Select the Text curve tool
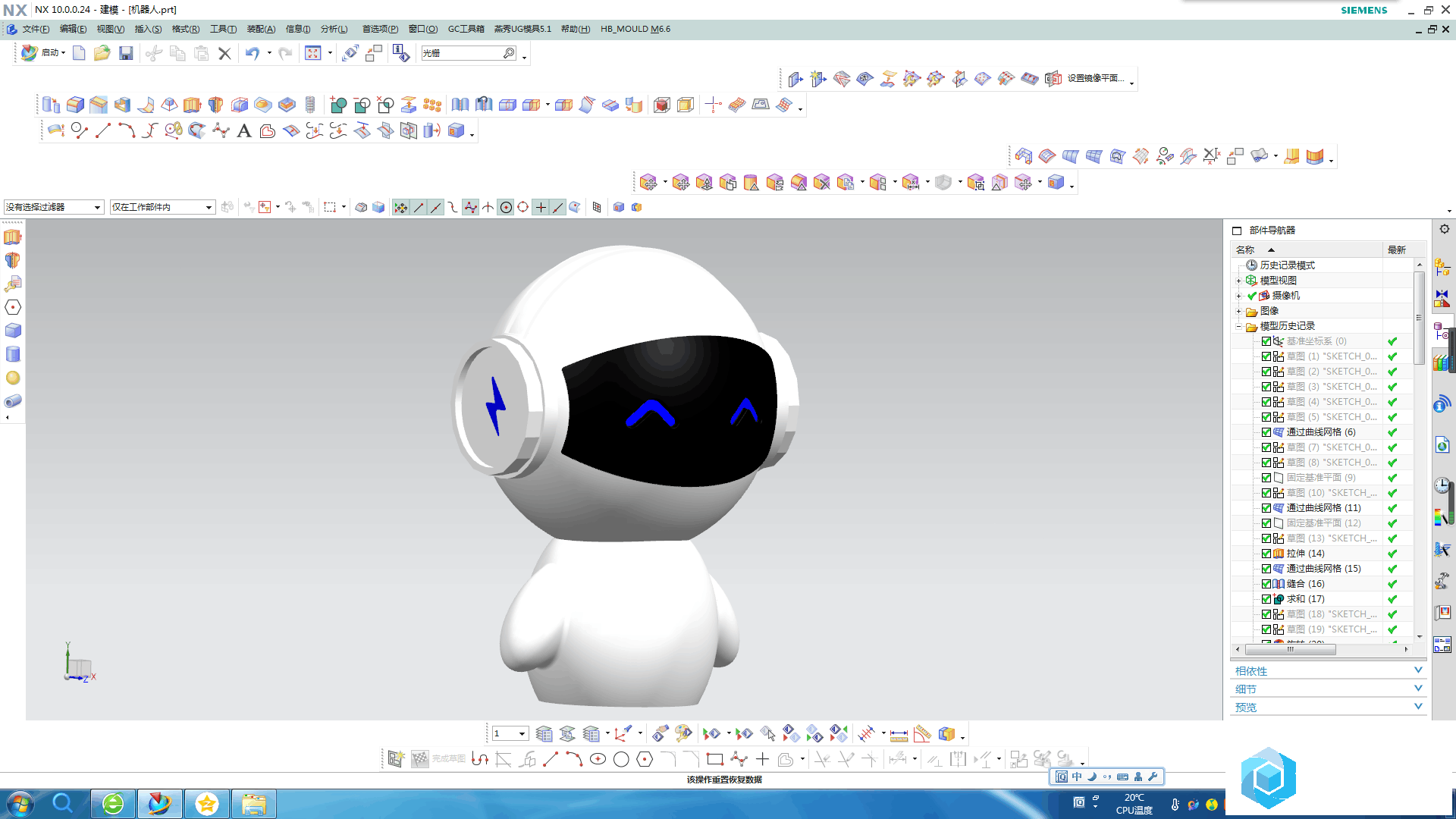This screenshot has height=819, width=1456. (x=243, y=131)
